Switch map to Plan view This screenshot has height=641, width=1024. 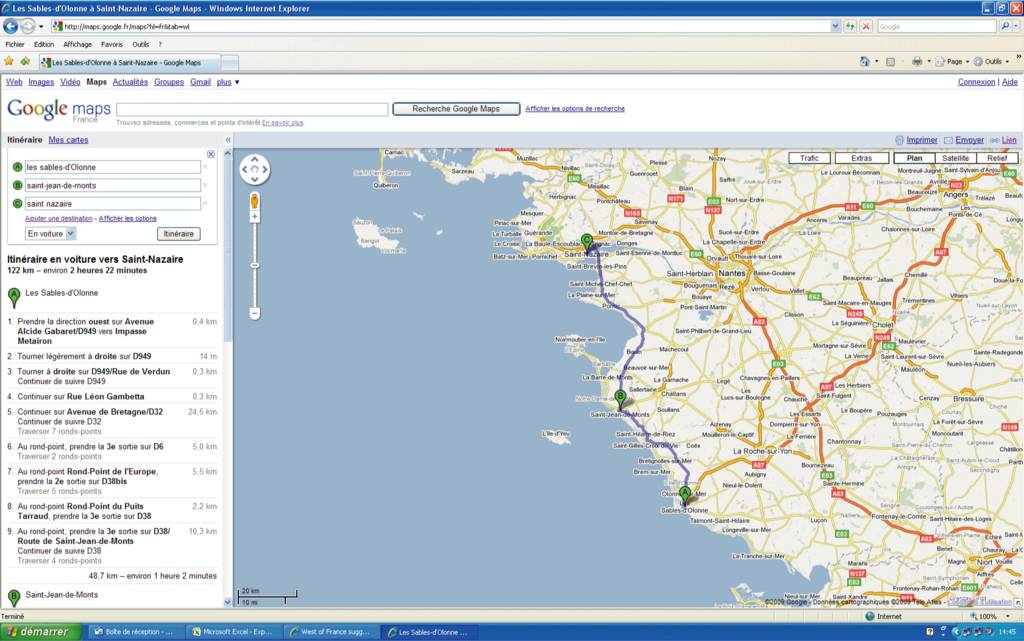pyautogui.click(x=914, y=158)
